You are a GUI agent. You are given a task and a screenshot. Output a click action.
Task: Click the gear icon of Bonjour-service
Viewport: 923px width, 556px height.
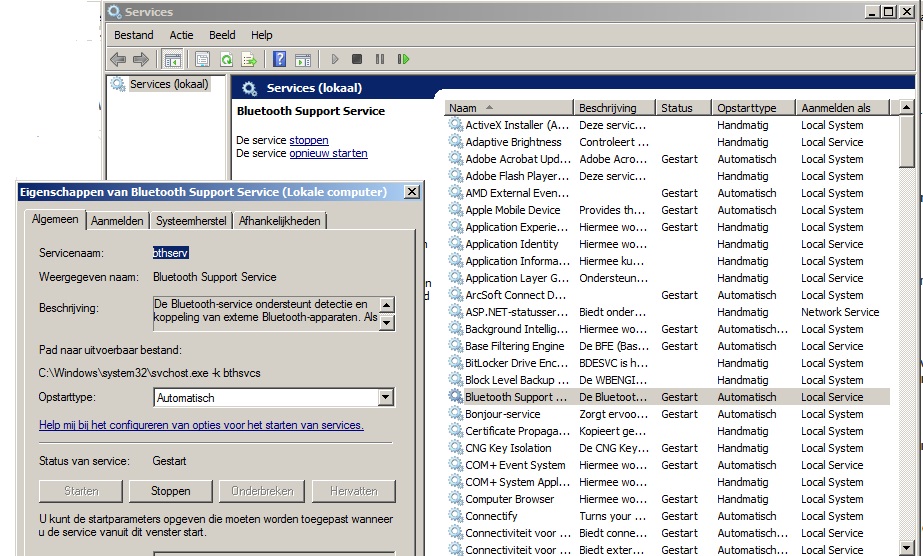point(456,414)
